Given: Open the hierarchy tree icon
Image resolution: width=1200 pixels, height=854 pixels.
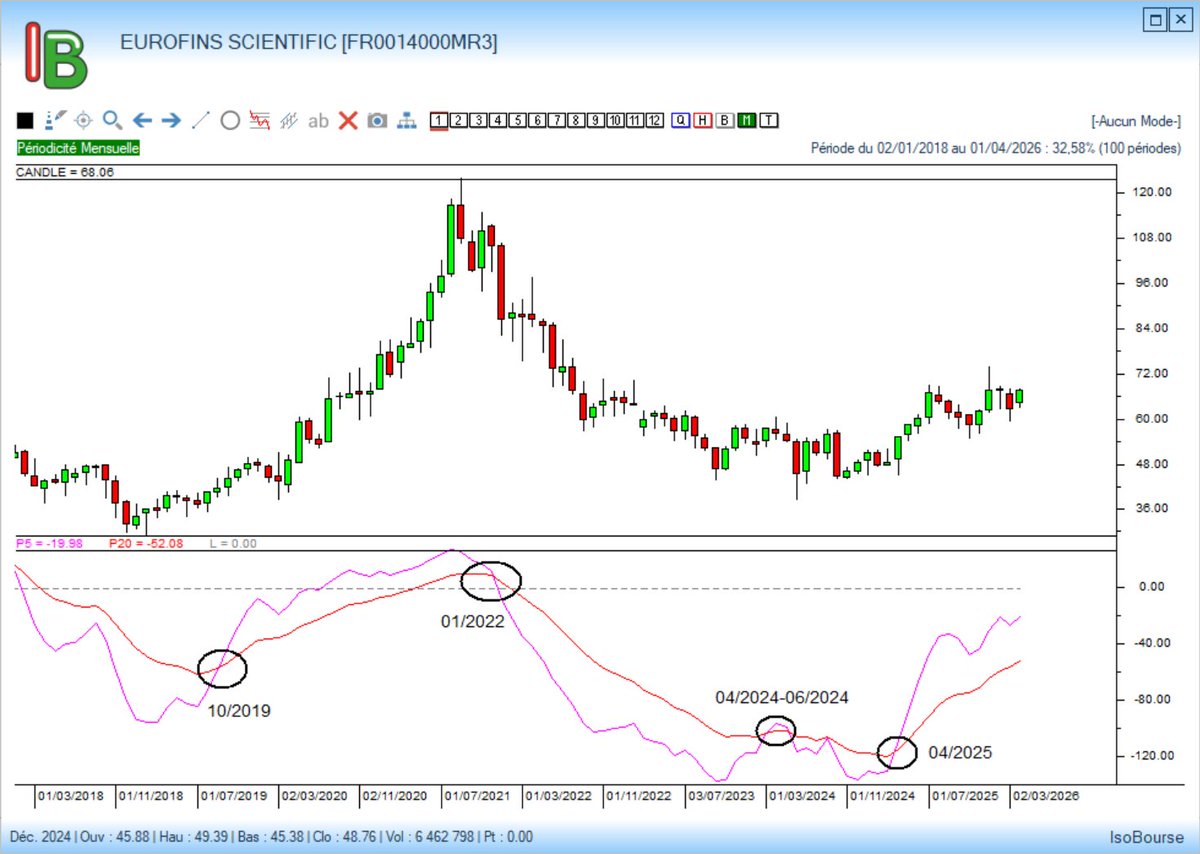Looking at the screenshot, I should click(x=406, y=121).
